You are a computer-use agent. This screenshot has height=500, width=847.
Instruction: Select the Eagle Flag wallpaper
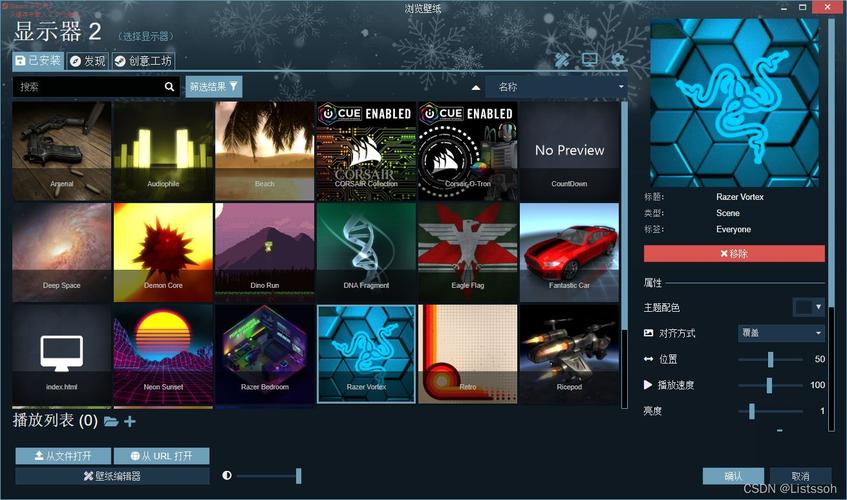pyautogui.click(x=468, y=253)
